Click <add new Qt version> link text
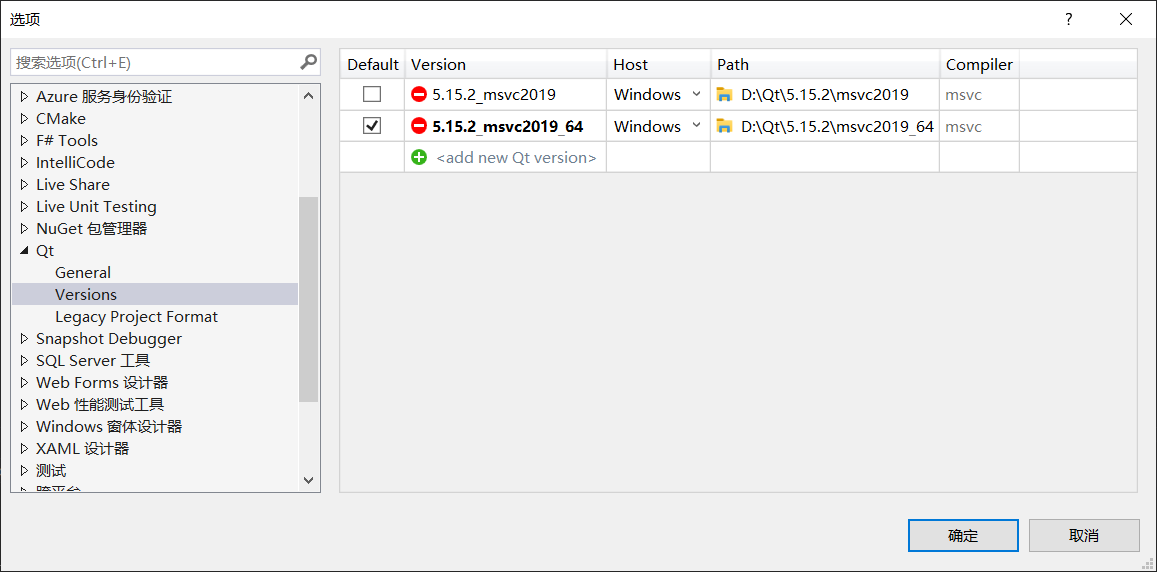This screenshot has width=1157, height=572. pos(516,157)
